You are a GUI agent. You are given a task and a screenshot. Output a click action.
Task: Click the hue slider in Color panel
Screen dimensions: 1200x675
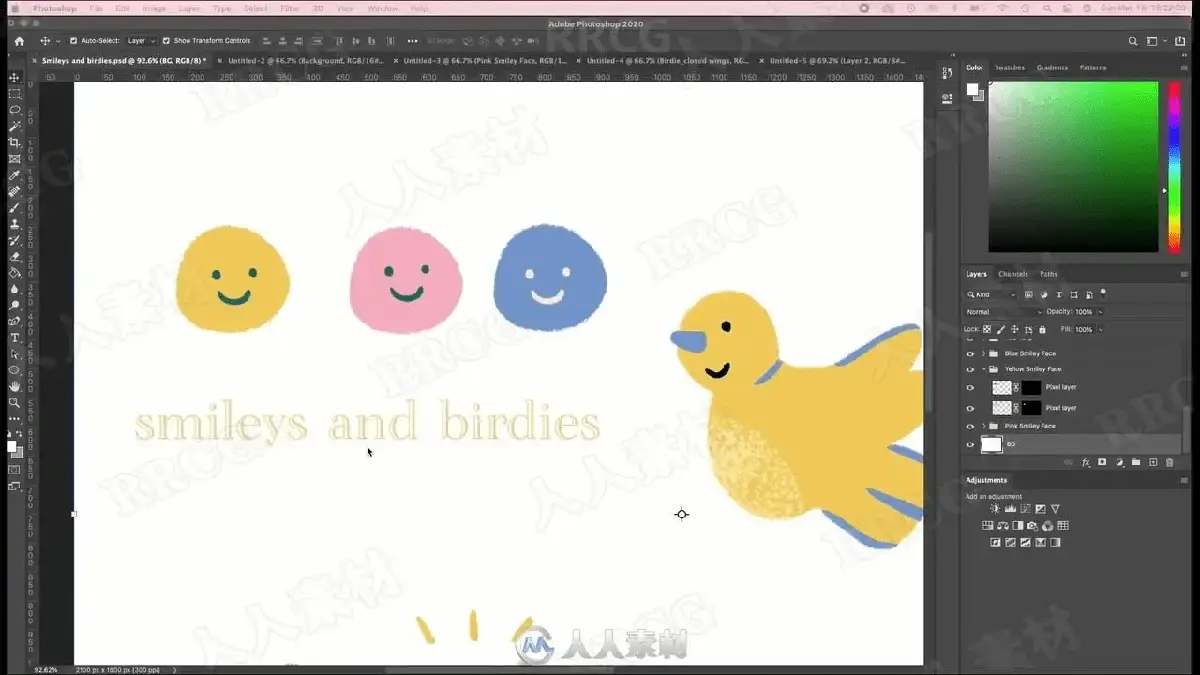pyautogui.click(x=1174, y=167)
